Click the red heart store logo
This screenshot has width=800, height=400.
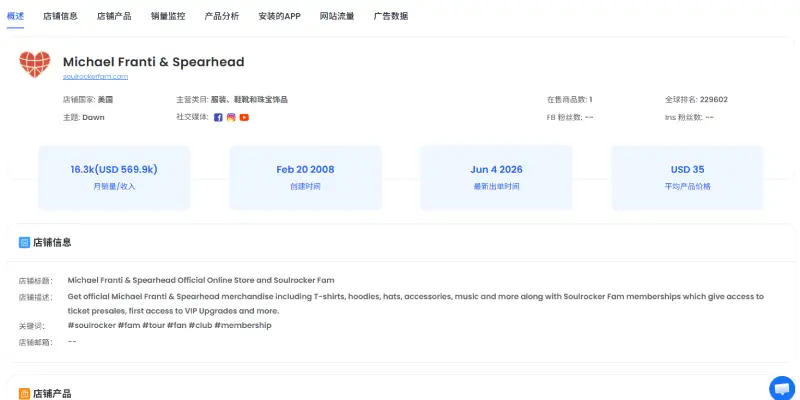click(x=35, y=64)
